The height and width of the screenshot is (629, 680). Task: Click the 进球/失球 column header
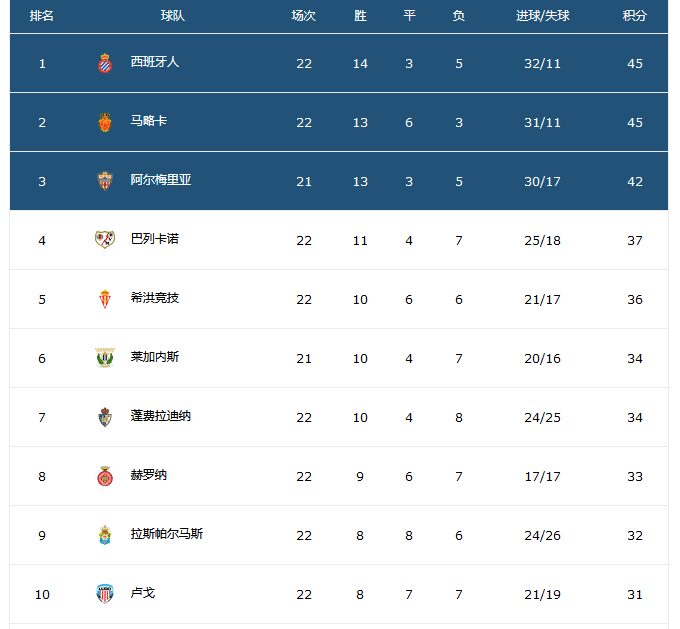point(543,16)
